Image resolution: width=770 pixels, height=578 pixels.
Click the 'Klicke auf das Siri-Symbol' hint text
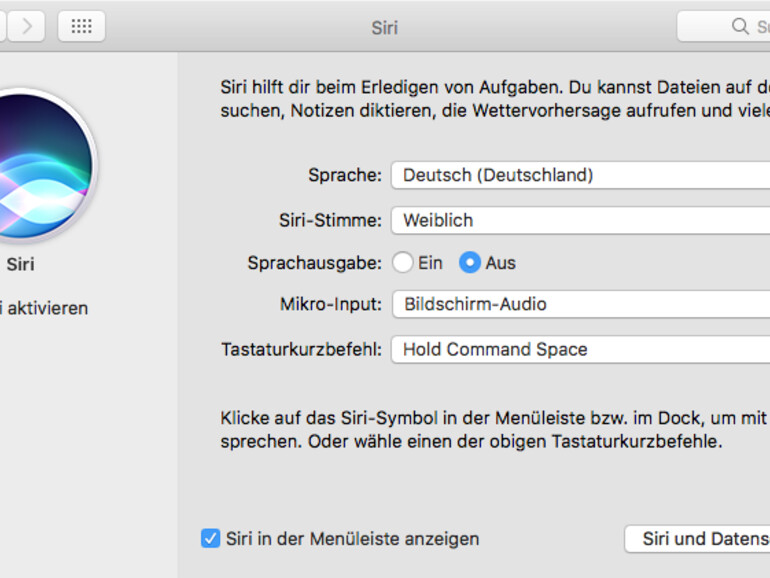coord(495,430)
